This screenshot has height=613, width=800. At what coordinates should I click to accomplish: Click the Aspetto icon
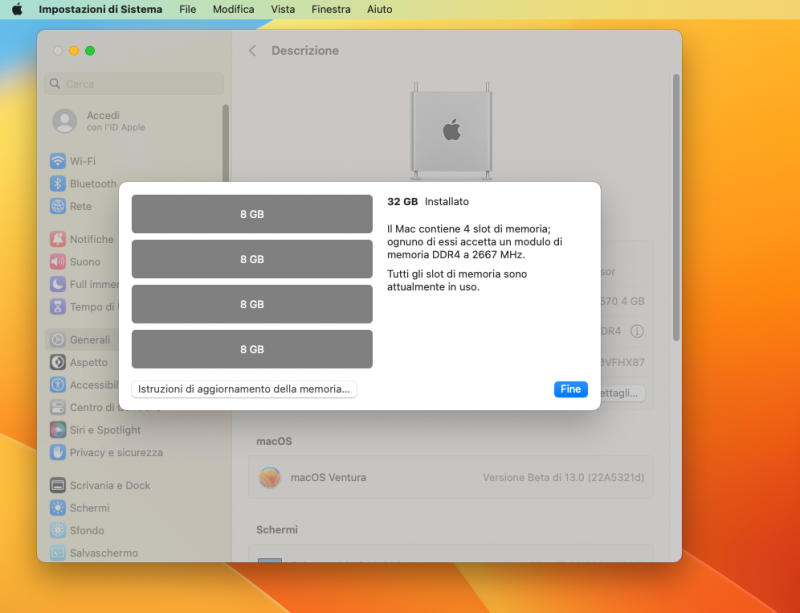(58, 362)
